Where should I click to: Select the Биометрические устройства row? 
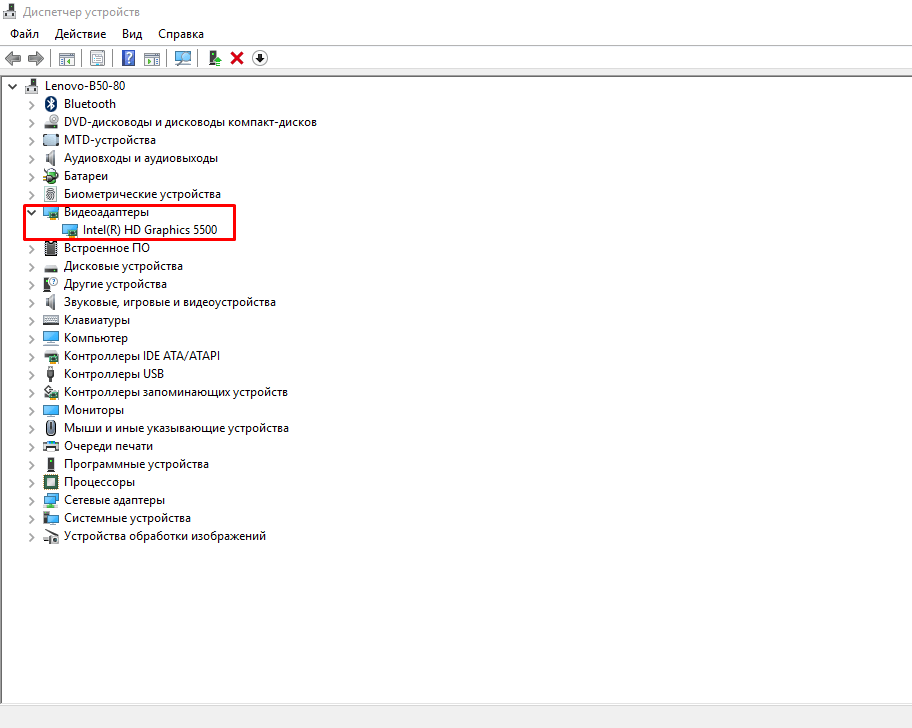click(142, 194)
